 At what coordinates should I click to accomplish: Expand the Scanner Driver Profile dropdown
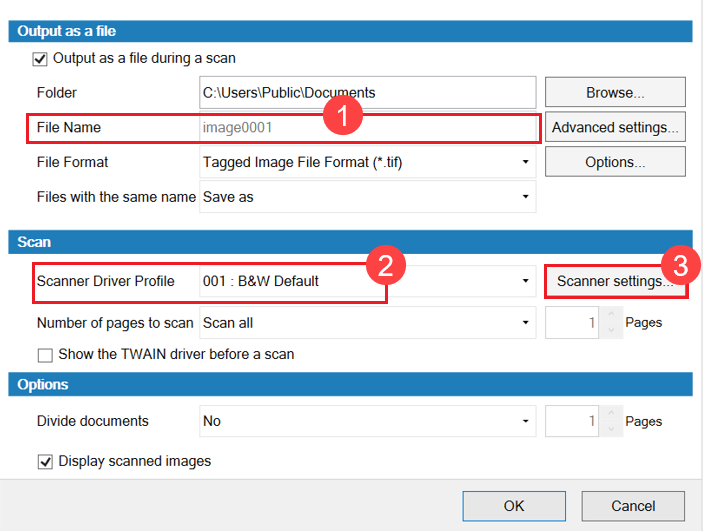pos(368,281)
